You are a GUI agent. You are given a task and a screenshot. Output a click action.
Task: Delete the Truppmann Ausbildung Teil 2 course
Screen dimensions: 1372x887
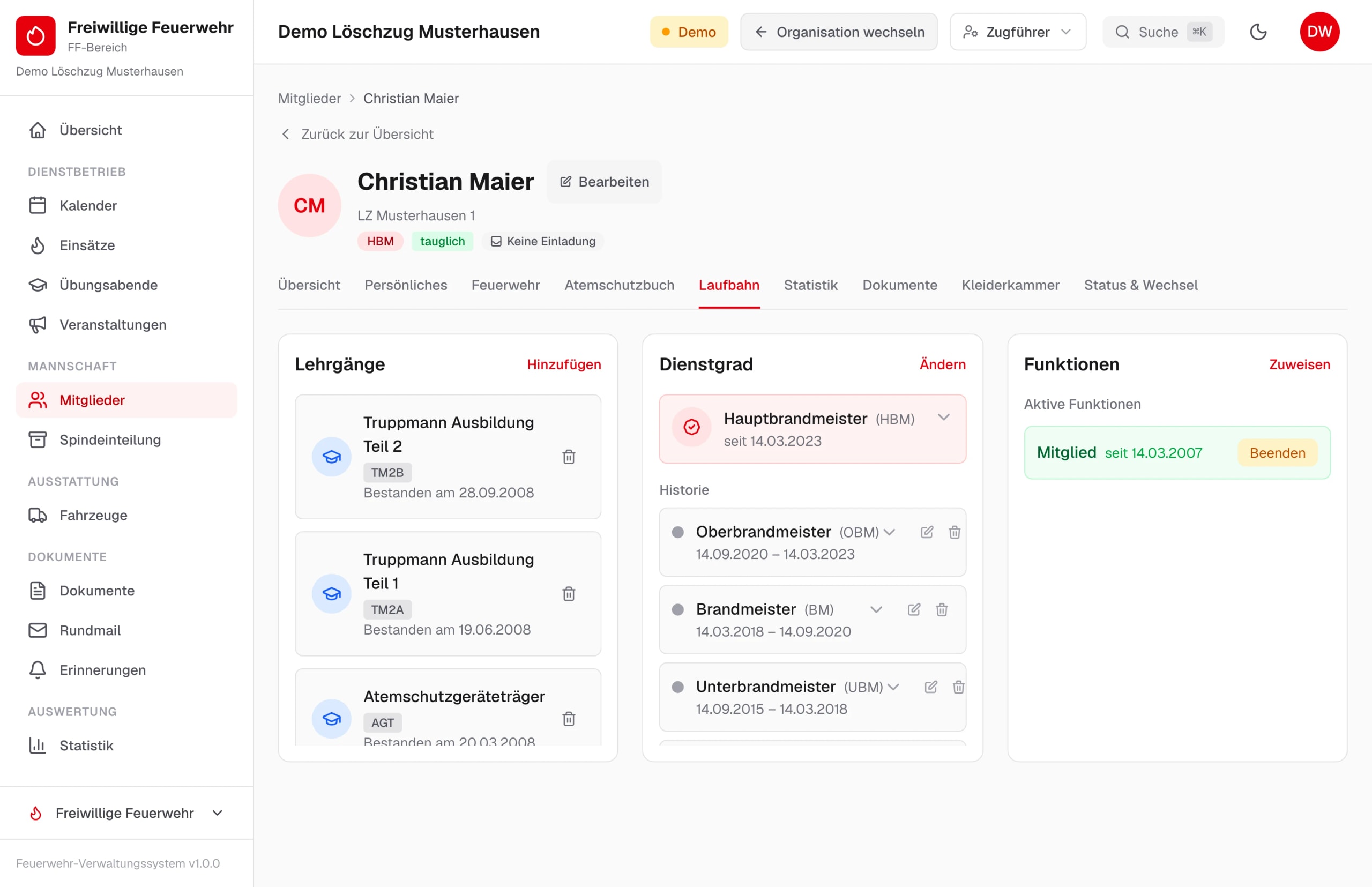click(569, 457)
